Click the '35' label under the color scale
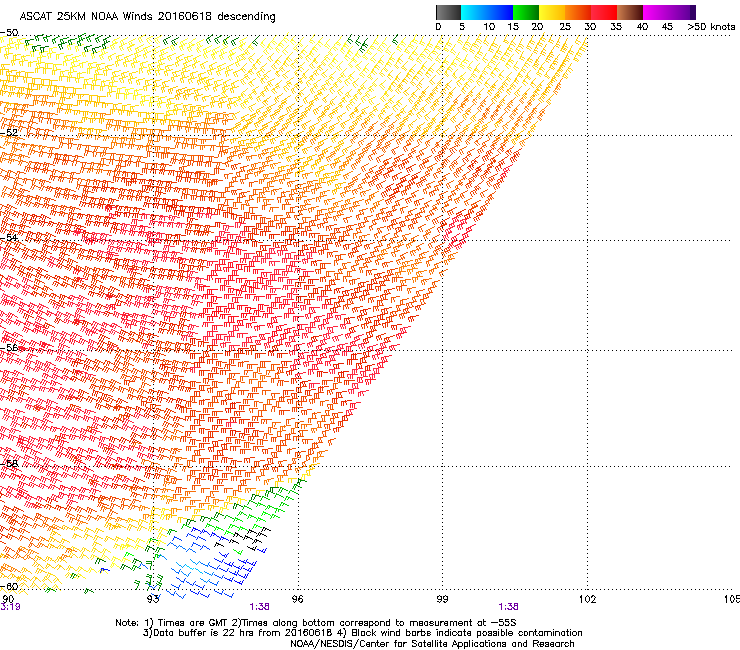740x650 pixels. point(616,27)
